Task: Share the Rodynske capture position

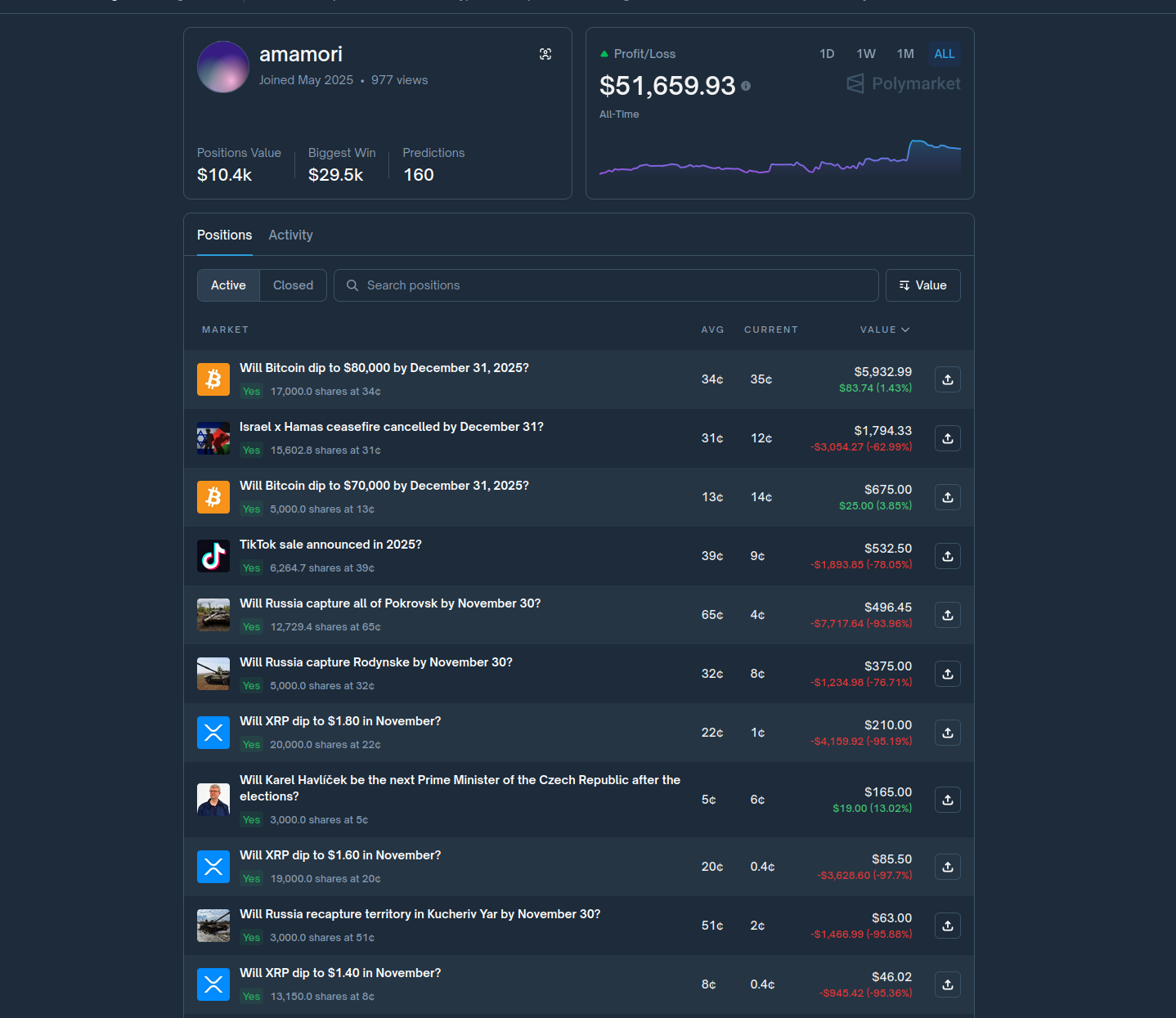Action: [x=948, y=674]
